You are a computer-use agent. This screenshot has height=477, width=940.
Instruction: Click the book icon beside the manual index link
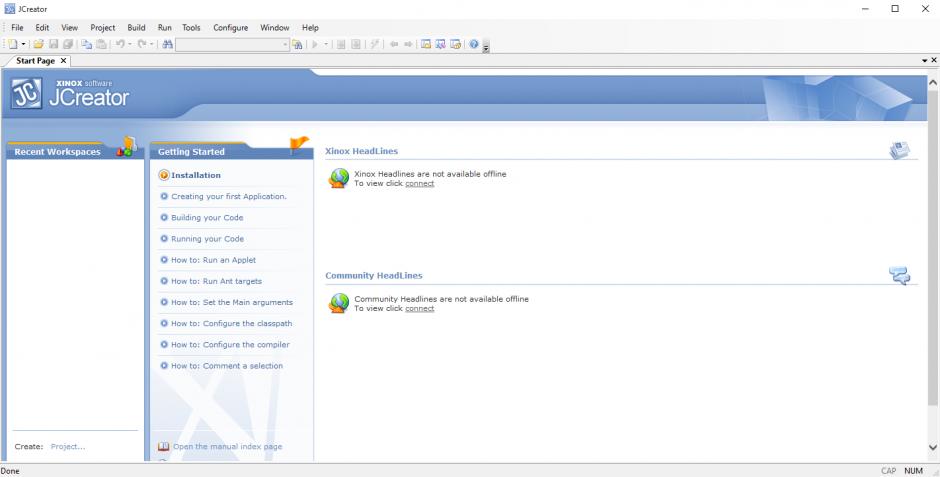(x=164, y=447)
